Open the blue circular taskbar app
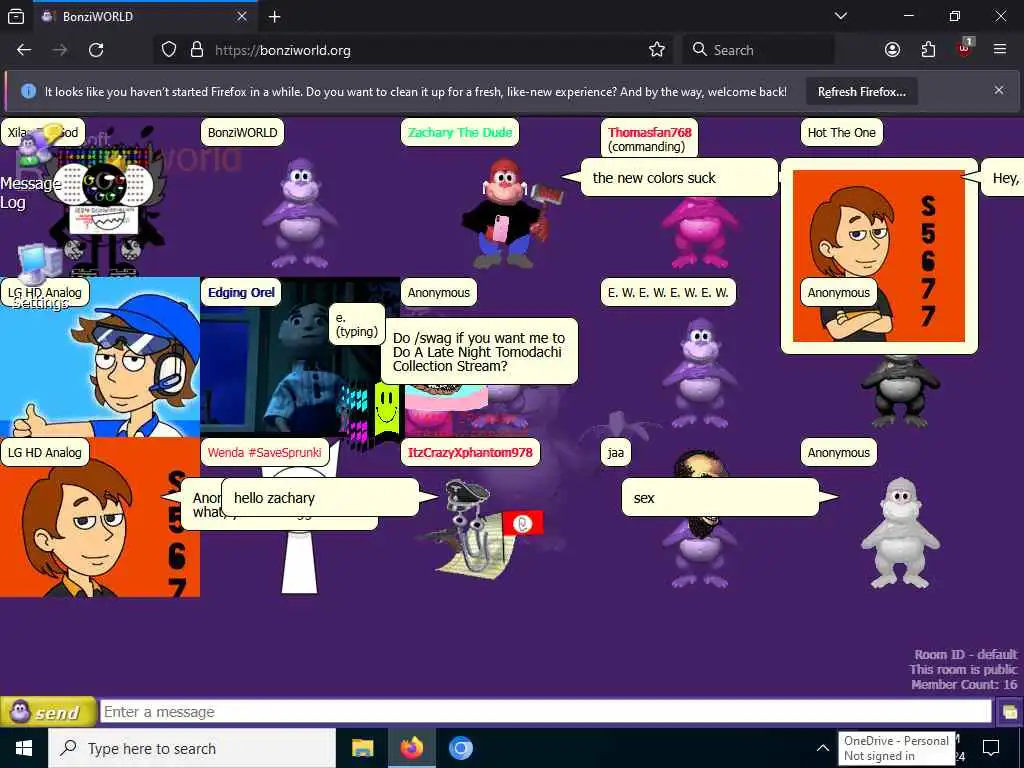 point(460,748)
